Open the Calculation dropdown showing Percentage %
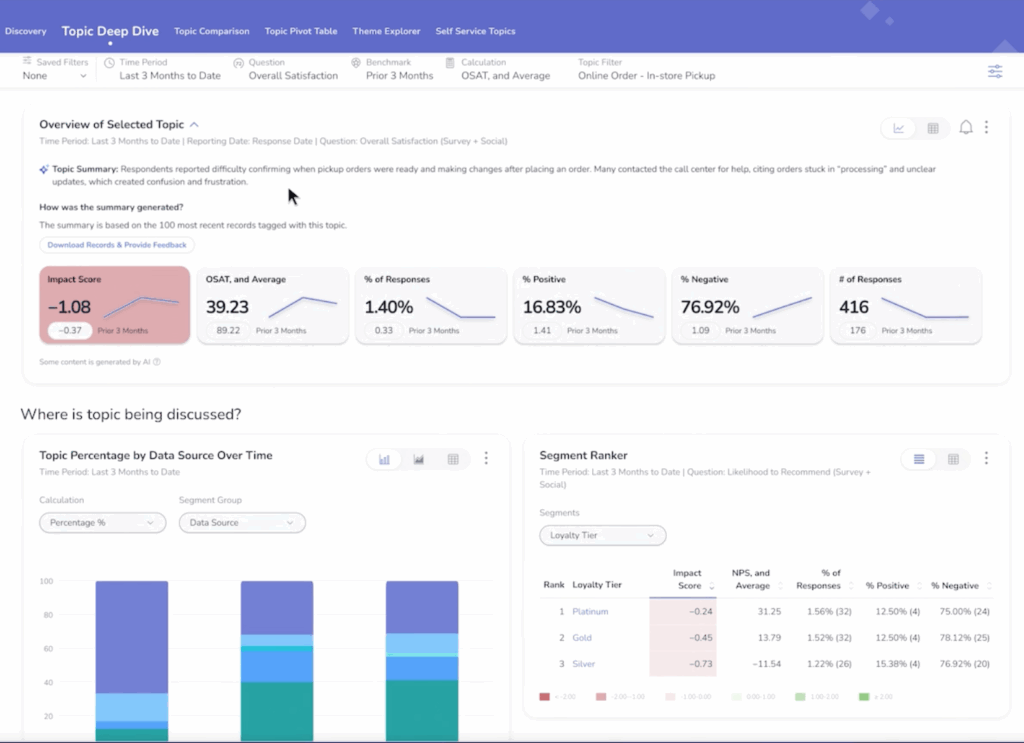Image resolution: width=1024 pixels, height=743 pixels. pyautogui.click(x=102, y=522)
